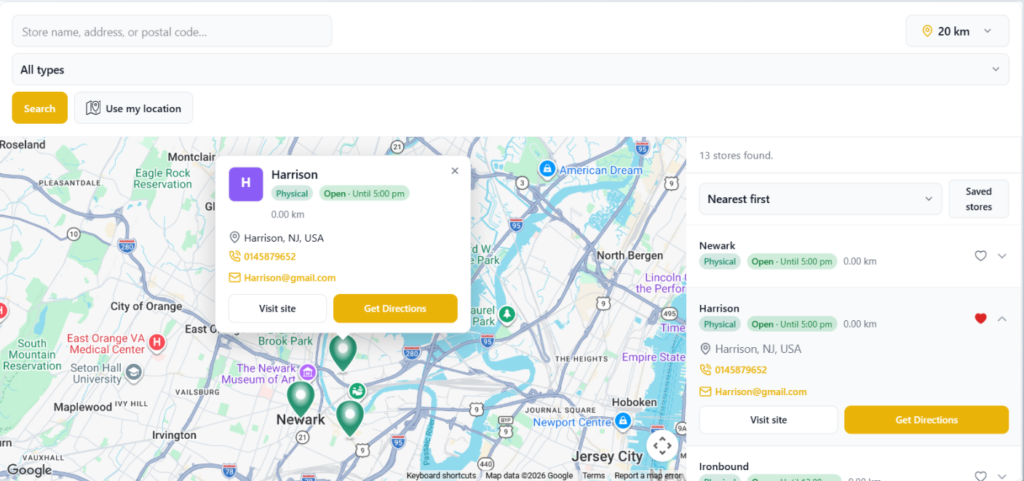Viewport: 1024px width, 481px height.
Task: Click The Newark Museum of Art pin
Action: pyautogui.click(x=308, y=373)
